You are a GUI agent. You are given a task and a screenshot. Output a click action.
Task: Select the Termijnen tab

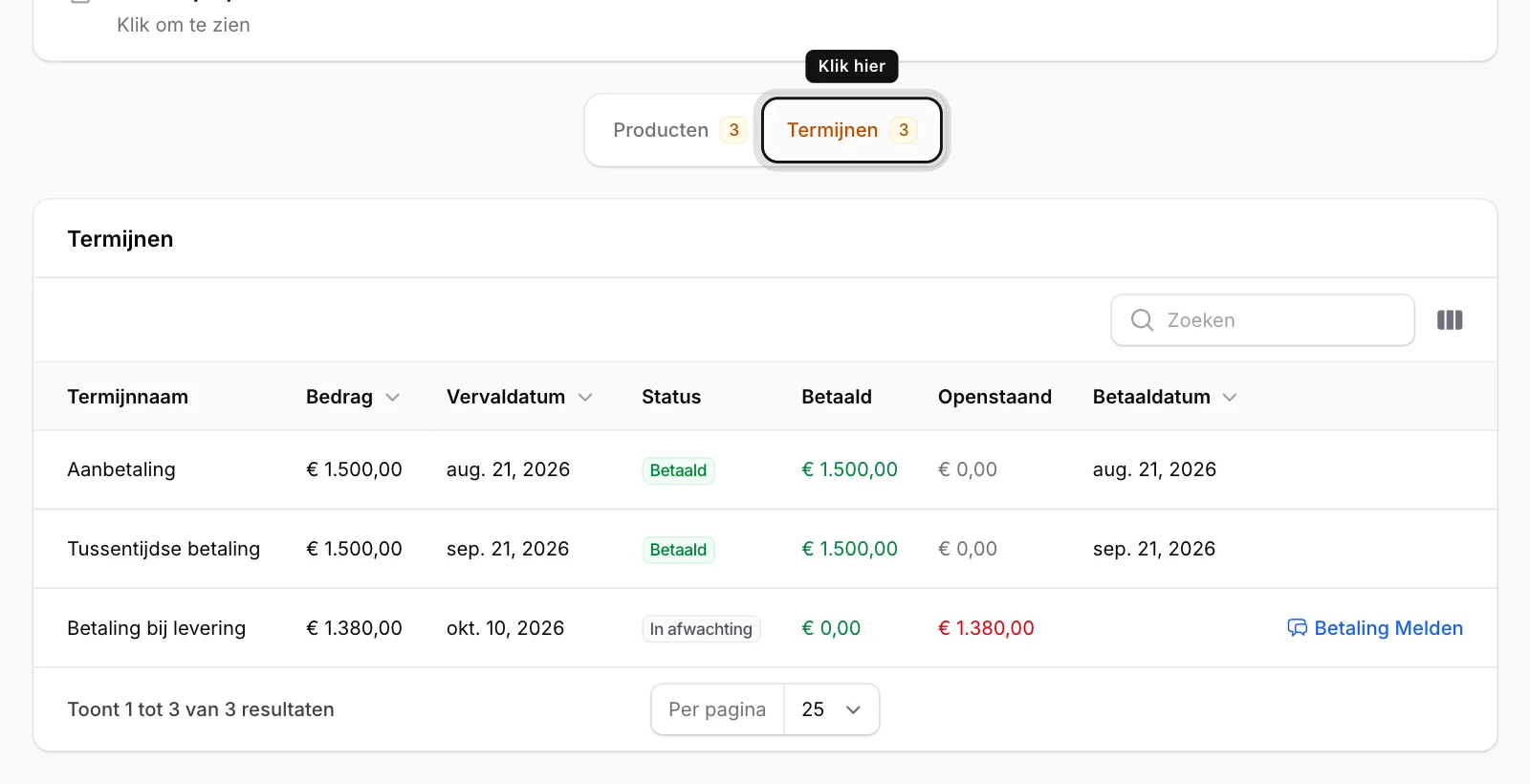pyautogui.click(x=851, y=130)
